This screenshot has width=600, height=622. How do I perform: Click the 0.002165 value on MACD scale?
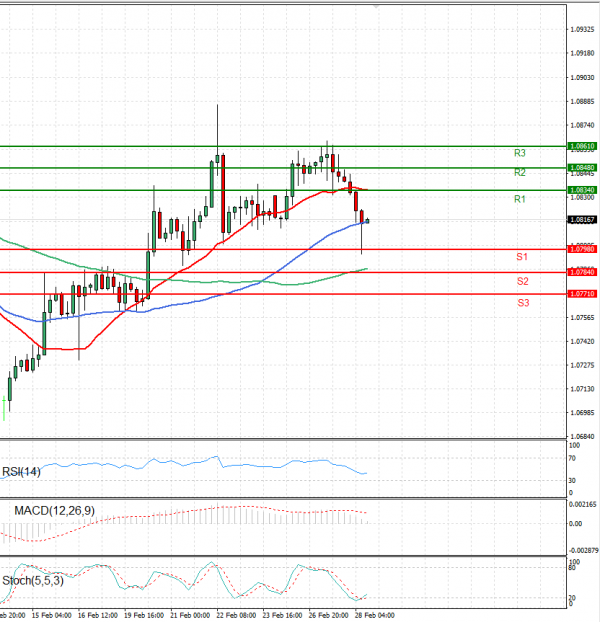tap(583, 505)
